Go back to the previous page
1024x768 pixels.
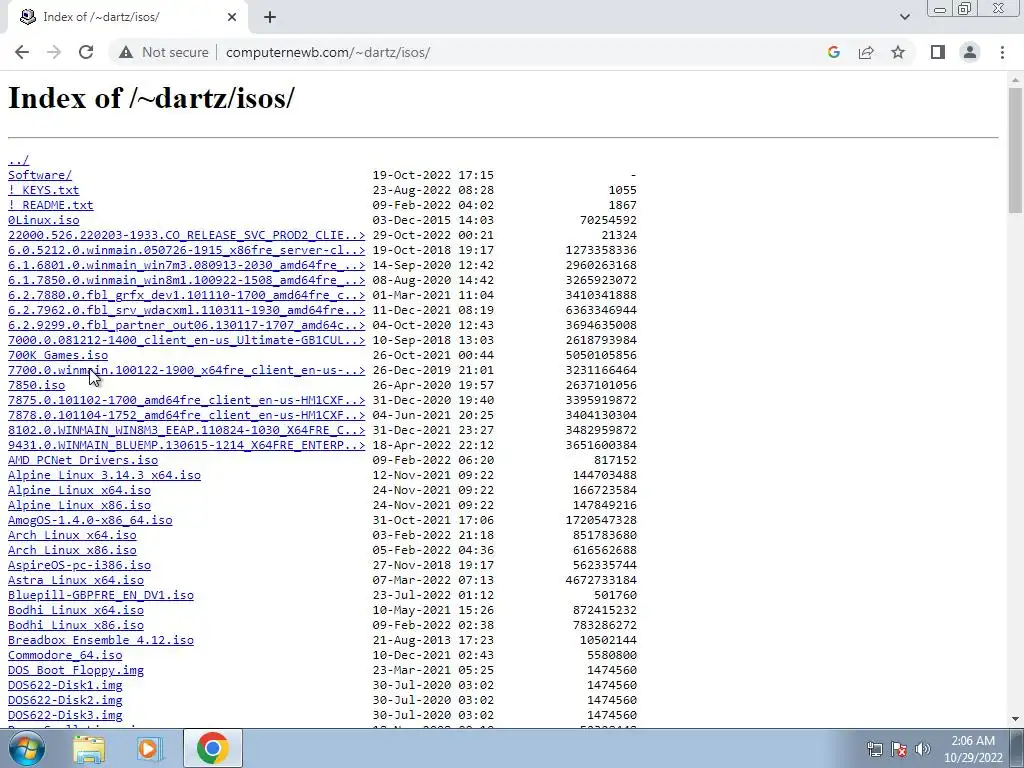coord(22,52)
